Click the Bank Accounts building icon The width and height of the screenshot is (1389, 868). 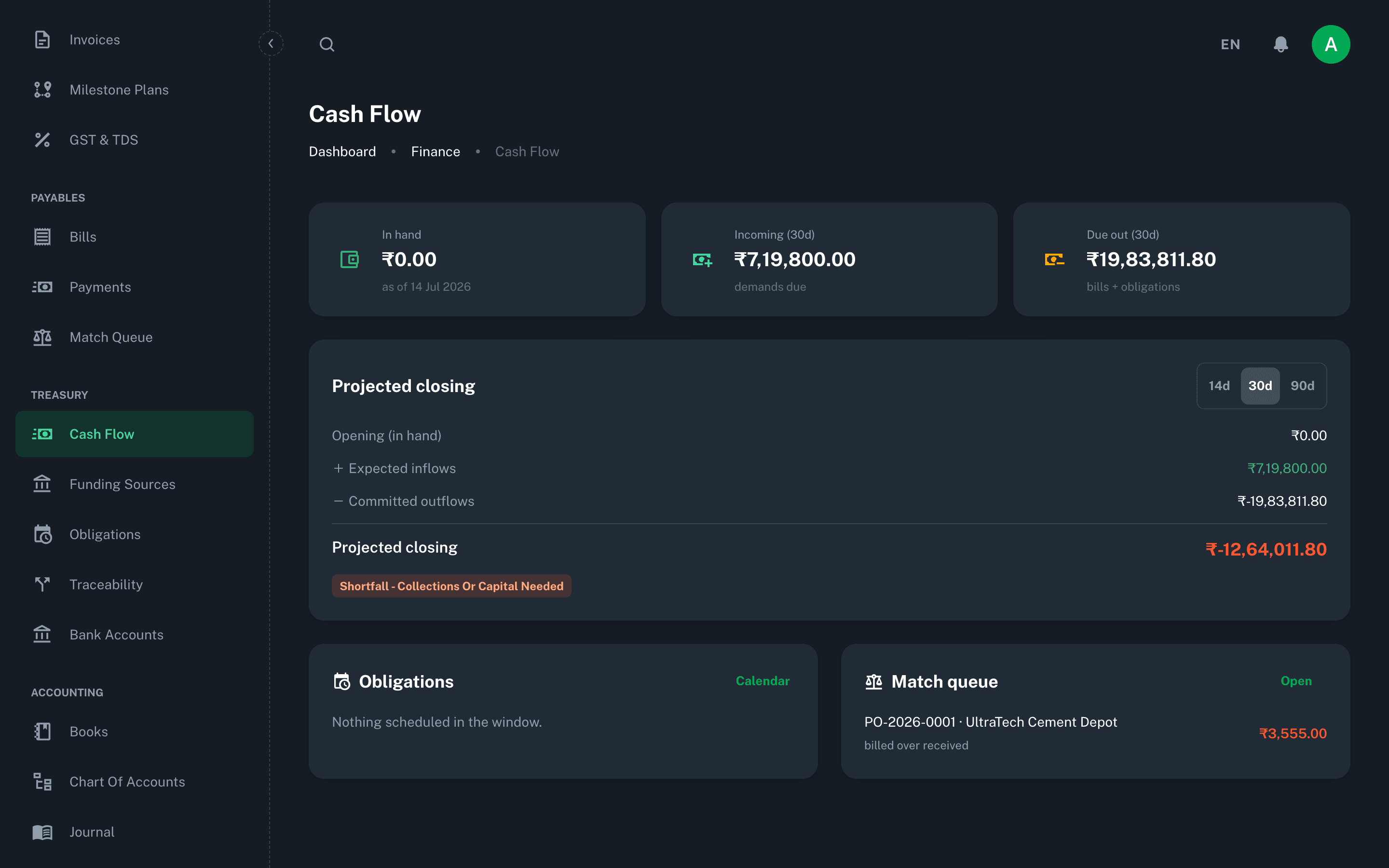coord(42,634)
